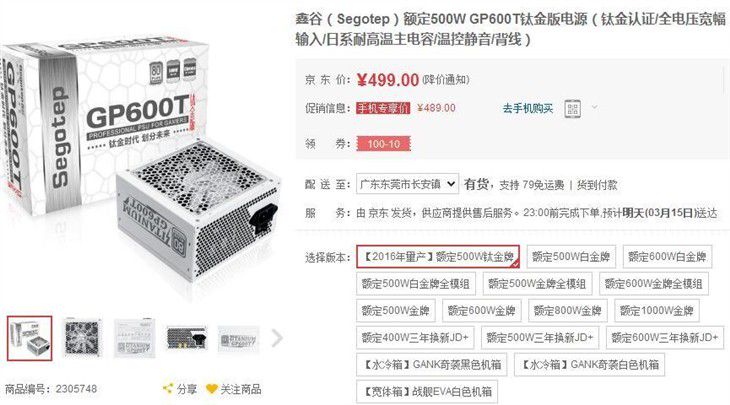
Task: Click the 降价通知 price alert link
Action: 446,80
